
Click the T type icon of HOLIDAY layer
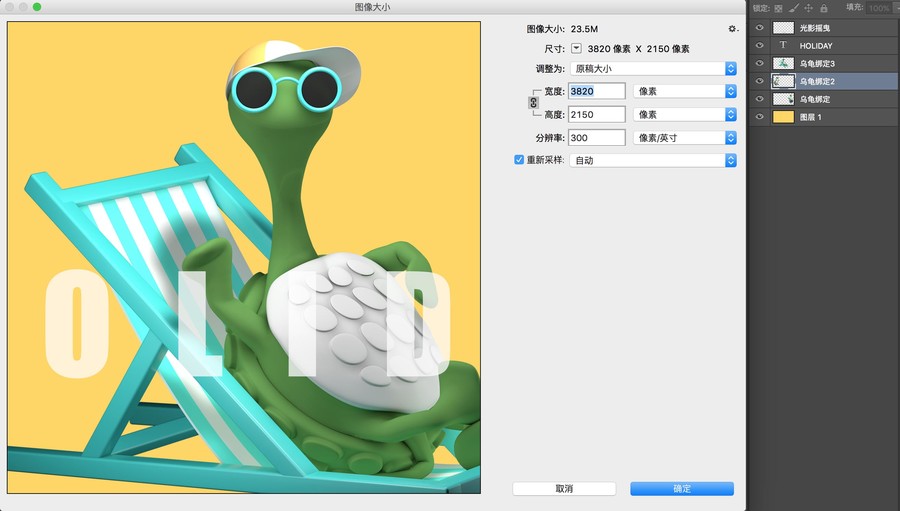point(783,45)
